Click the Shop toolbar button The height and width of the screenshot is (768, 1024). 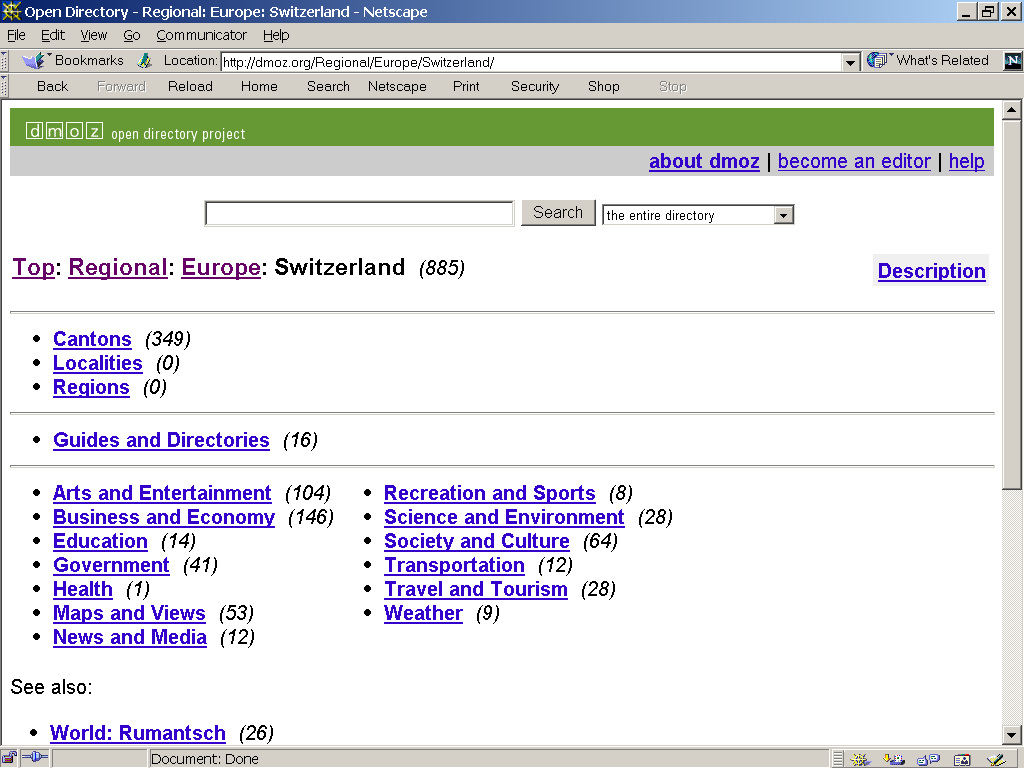pos(603,86)
